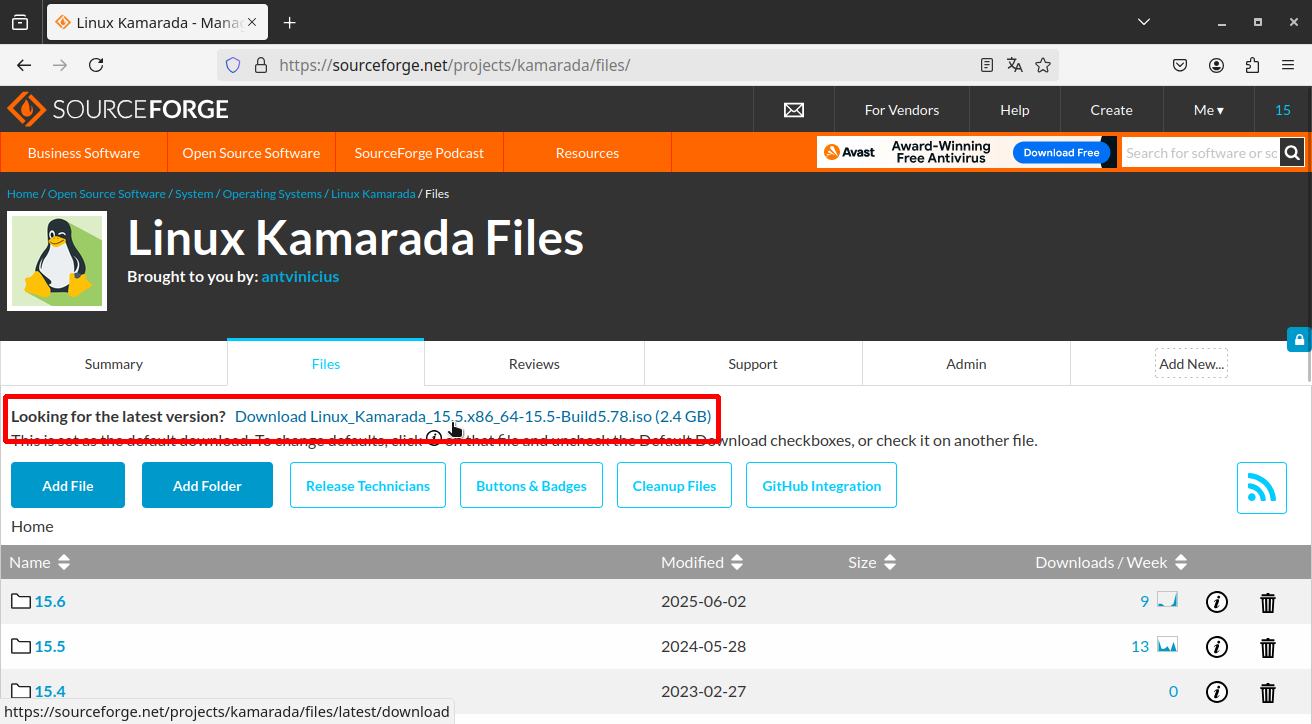The width and height of the screenshot is (1312, 724).
Task: Open the Admin tab
Action: coord(966,364)
